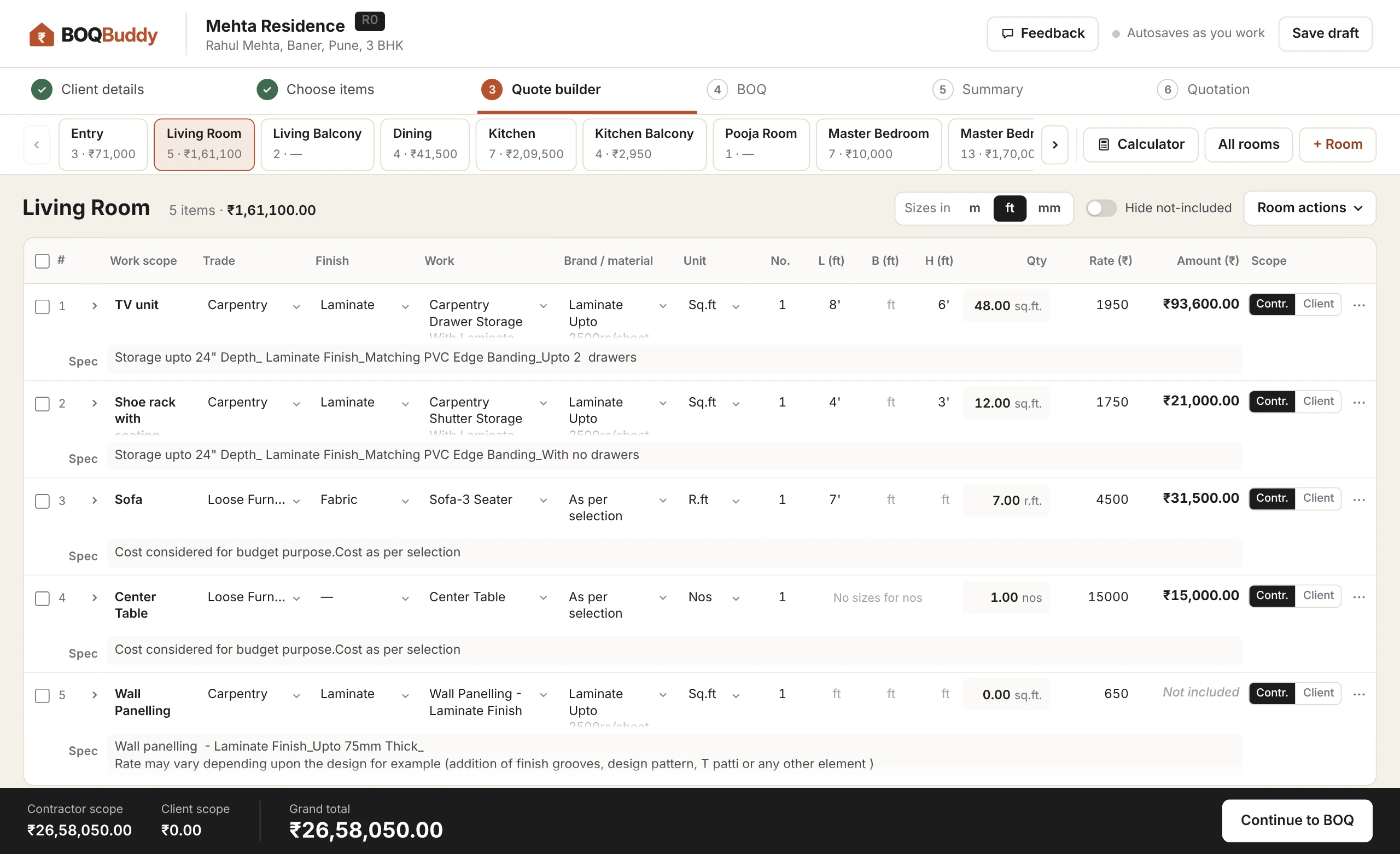This screenshot has width=1400, height=854.
Task: Open more options for the Sofa row
Action: coord(1359,500)
